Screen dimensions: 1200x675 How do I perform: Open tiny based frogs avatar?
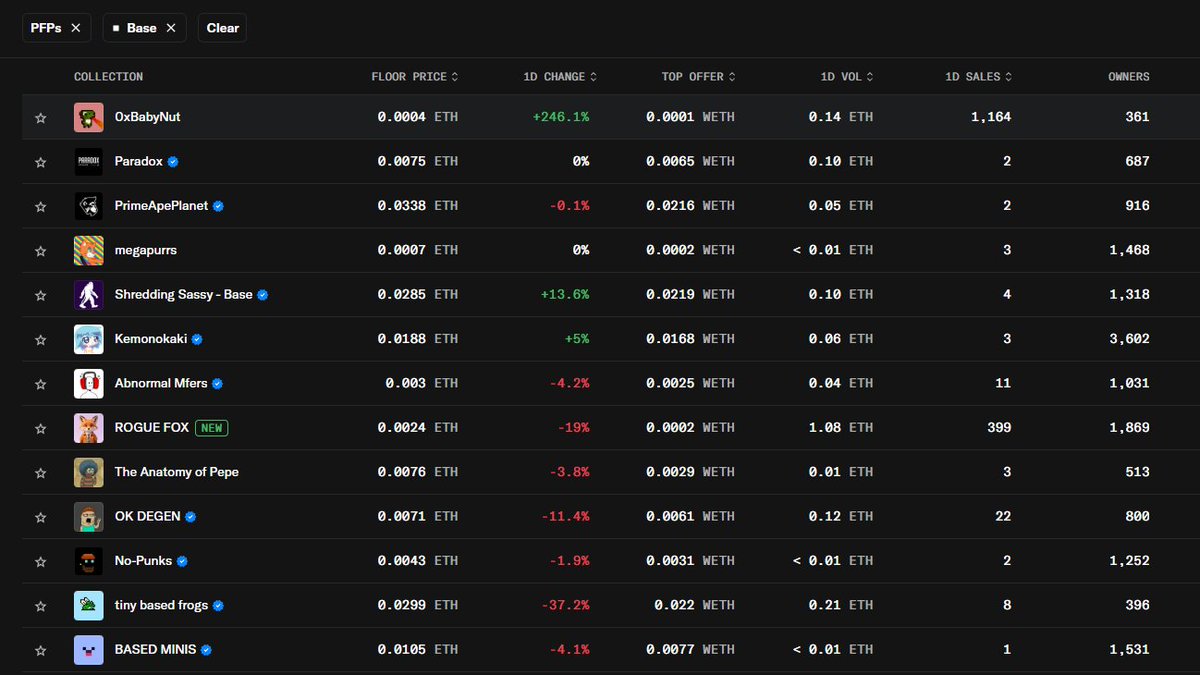tap(89, 605)
